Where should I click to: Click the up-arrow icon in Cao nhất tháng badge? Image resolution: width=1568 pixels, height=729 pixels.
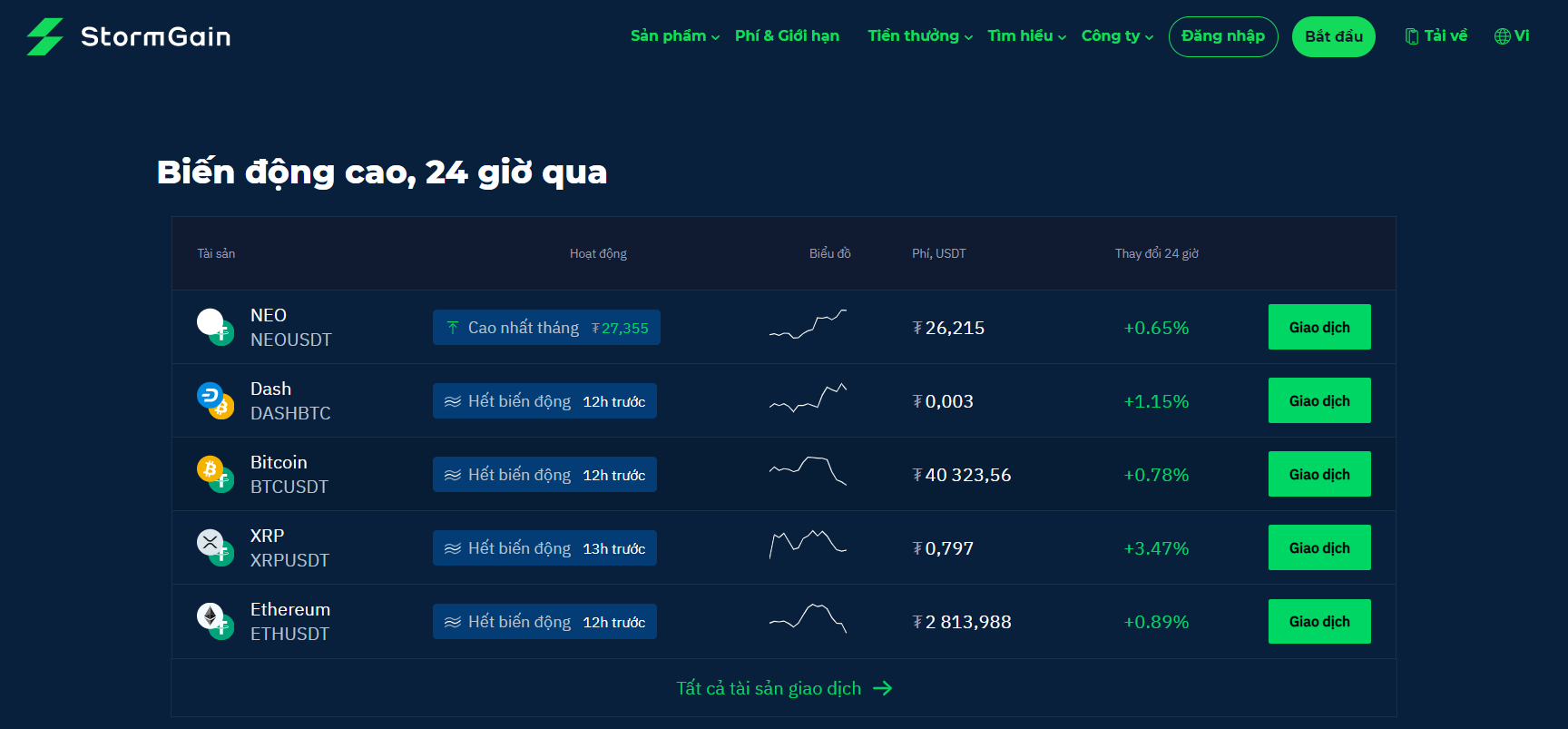pyautogui.click(x=453, y=328)
